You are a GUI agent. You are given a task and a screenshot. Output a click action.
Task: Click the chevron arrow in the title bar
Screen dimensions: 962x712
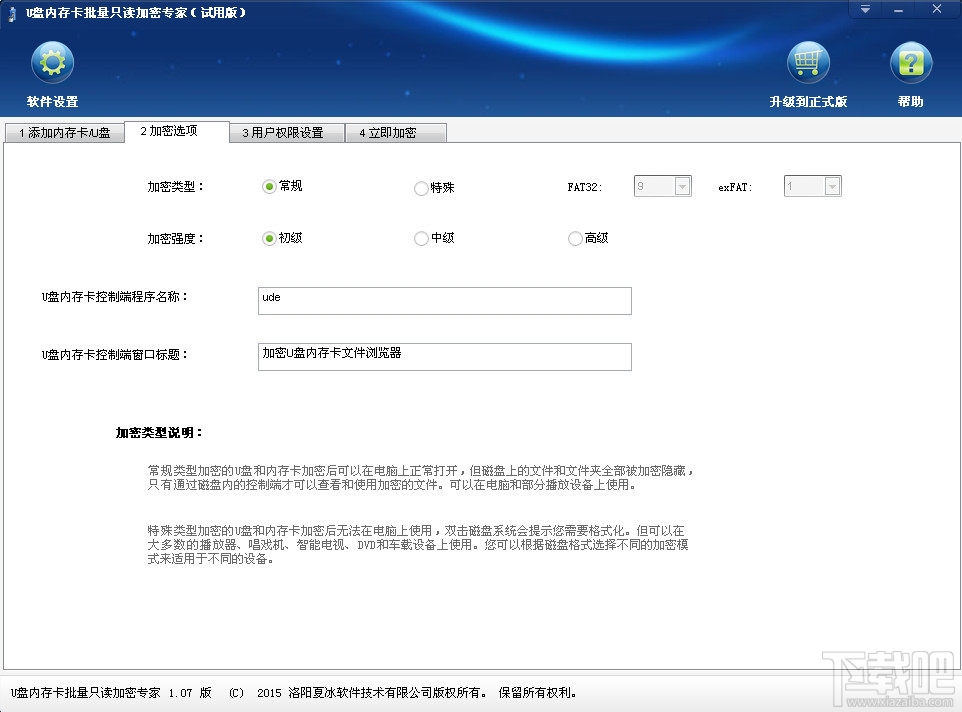click(864, 9)
